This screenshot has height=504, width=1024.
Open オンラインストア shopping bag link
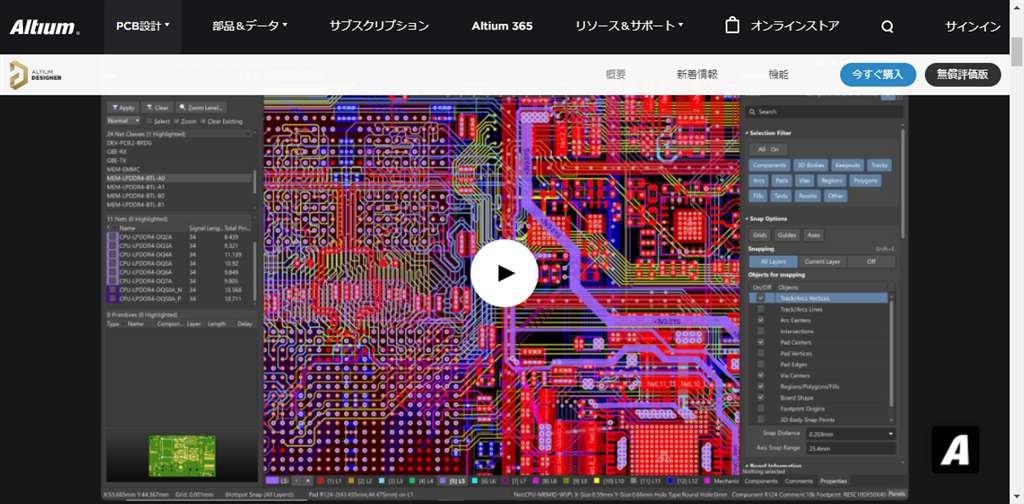tap(782, 27)
